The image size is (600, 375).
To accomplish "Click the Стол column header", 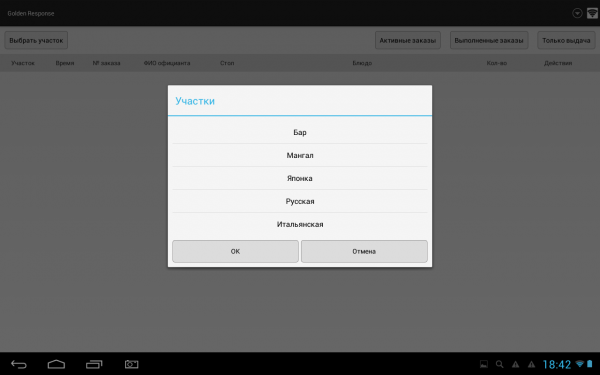I will tap(227, 63).
